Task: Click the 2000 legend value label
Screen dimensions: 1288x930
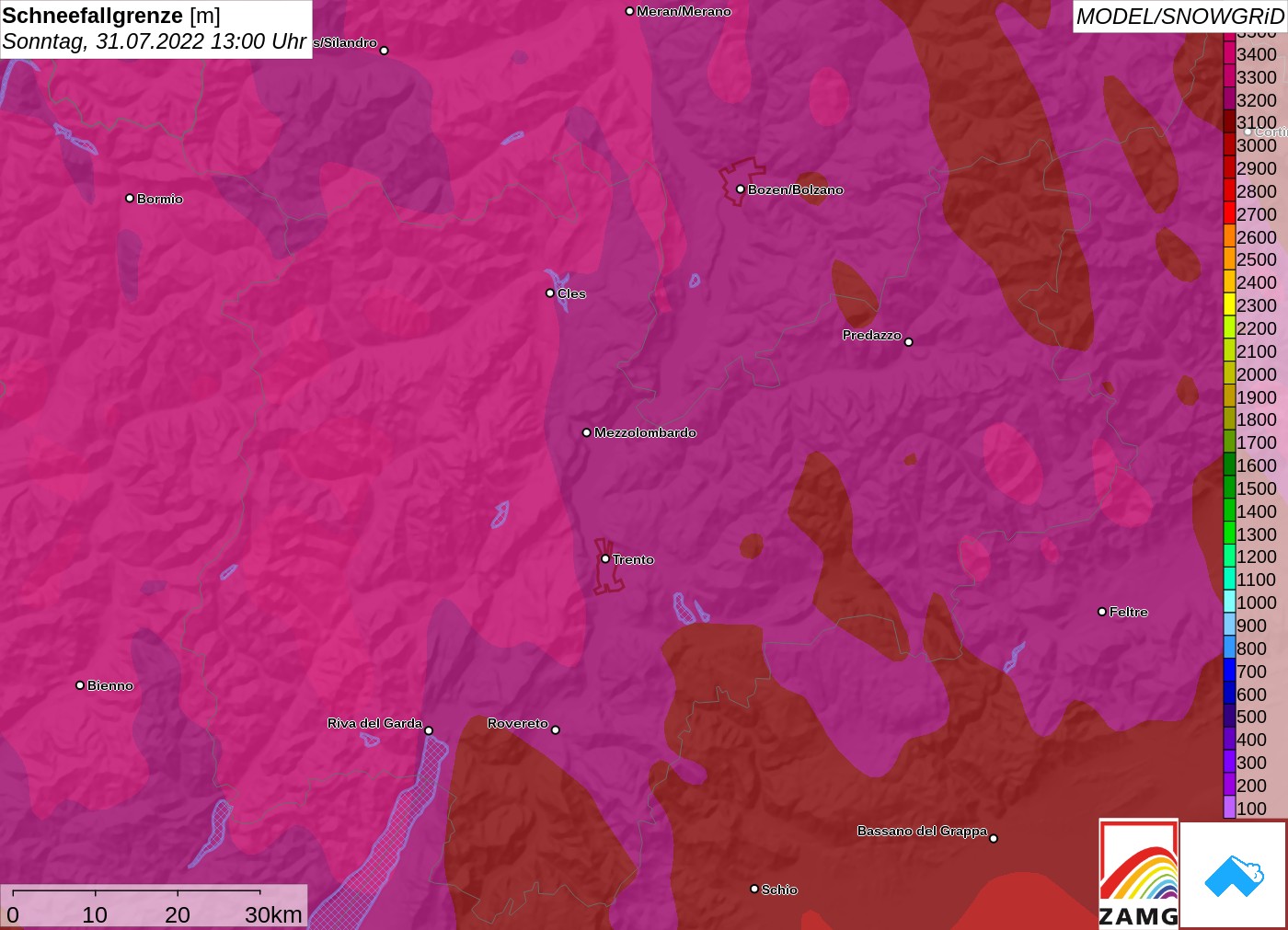Action: [1257, 374]
